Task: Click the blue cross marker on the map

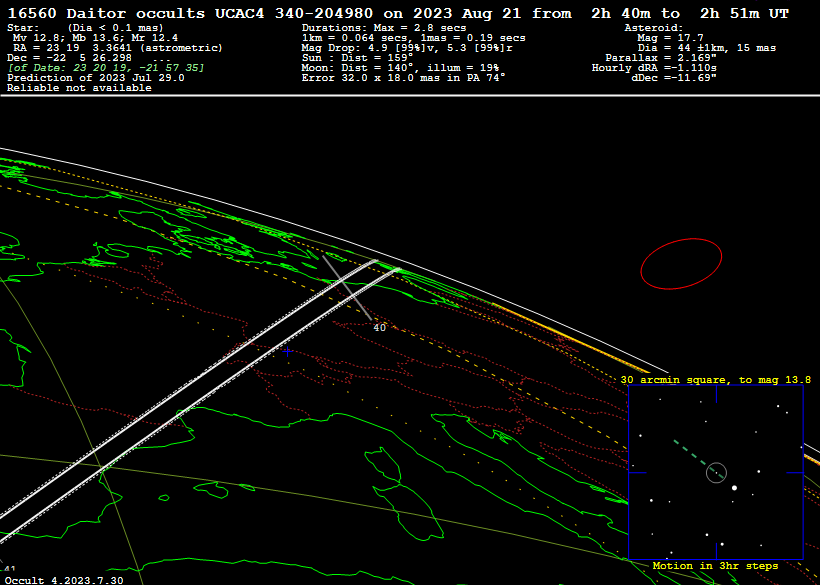Action: 287,352
